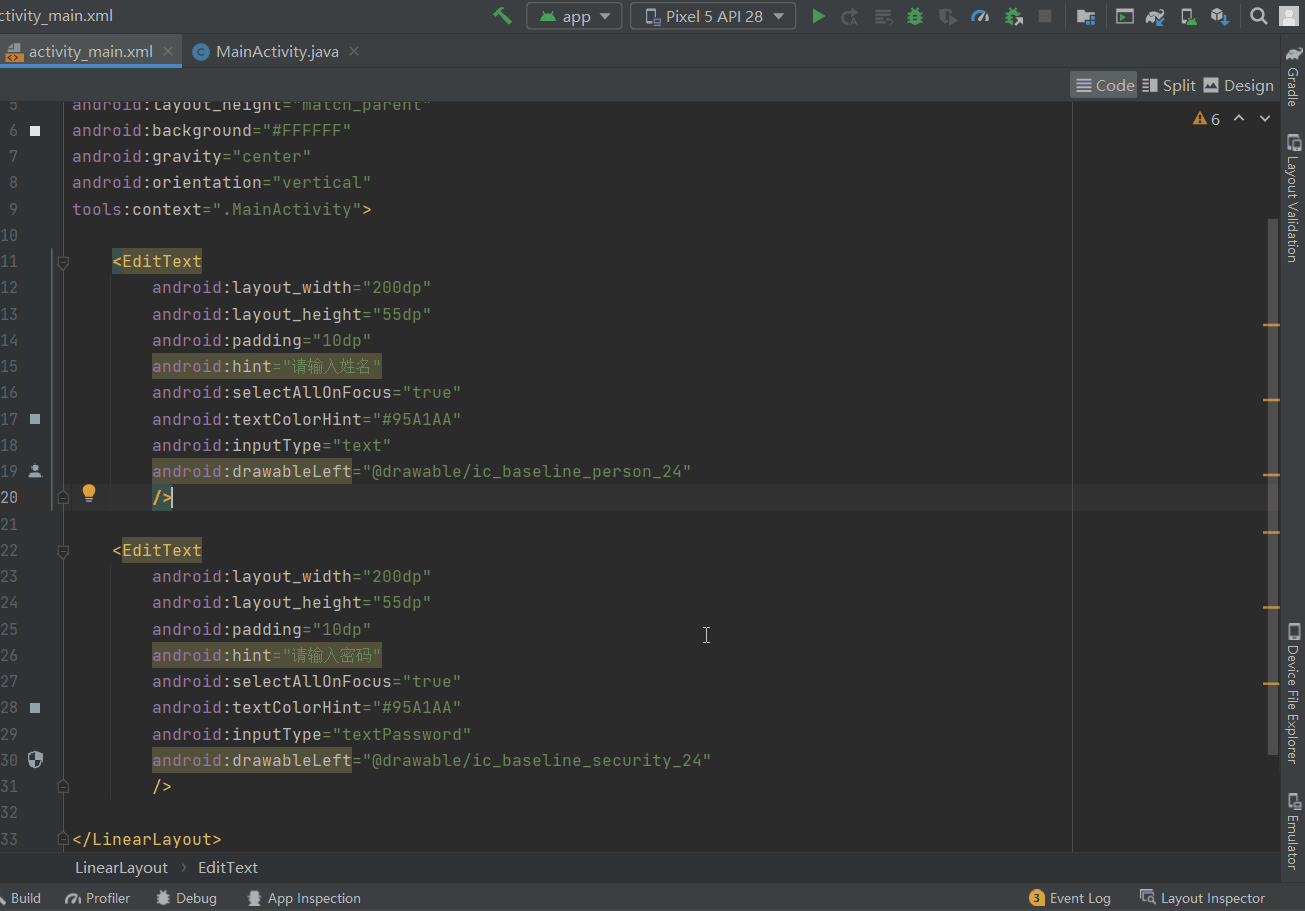Click line number 21 in gutter
The image size is (1305, 911).
coord(9,524)
